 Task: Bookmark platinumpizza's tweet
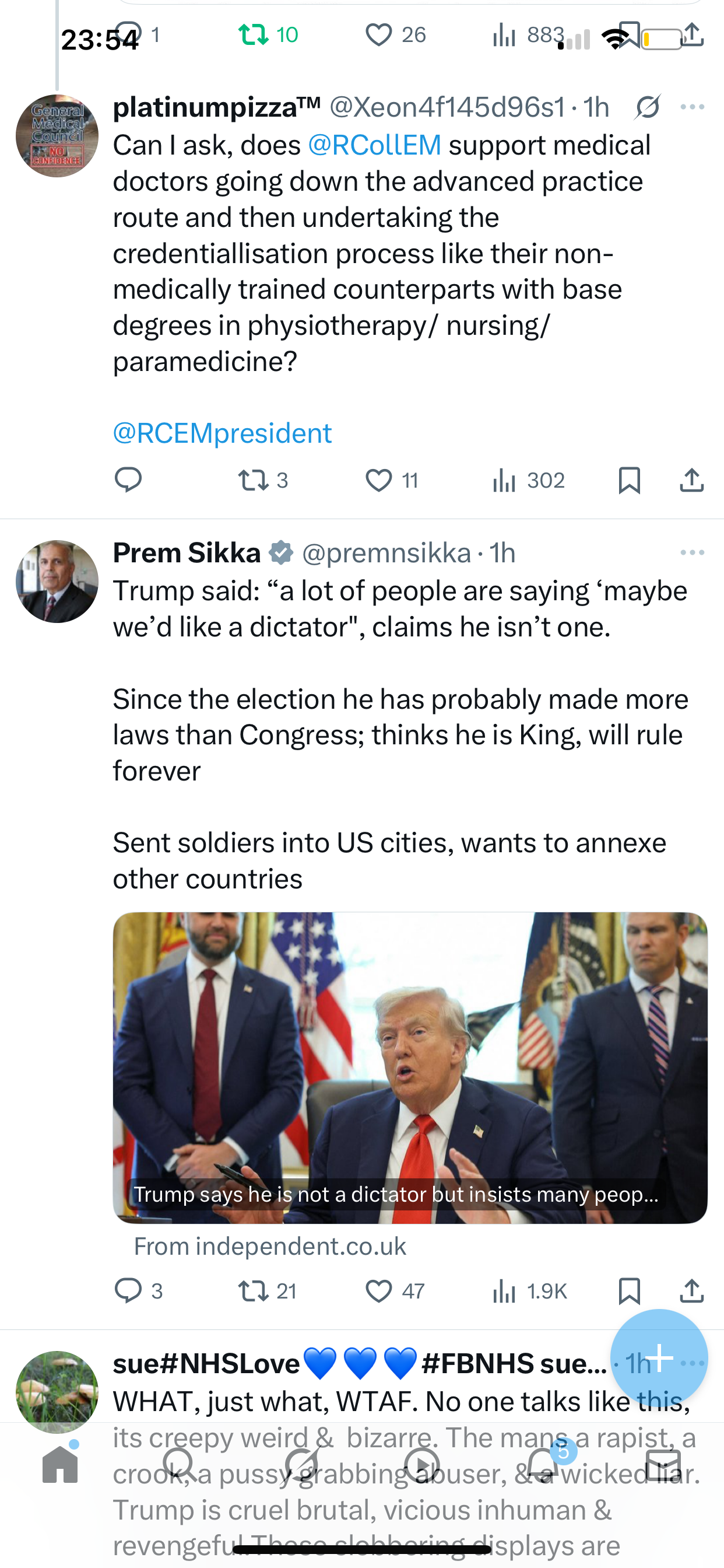pyautogui.click(x=629, y=480)
